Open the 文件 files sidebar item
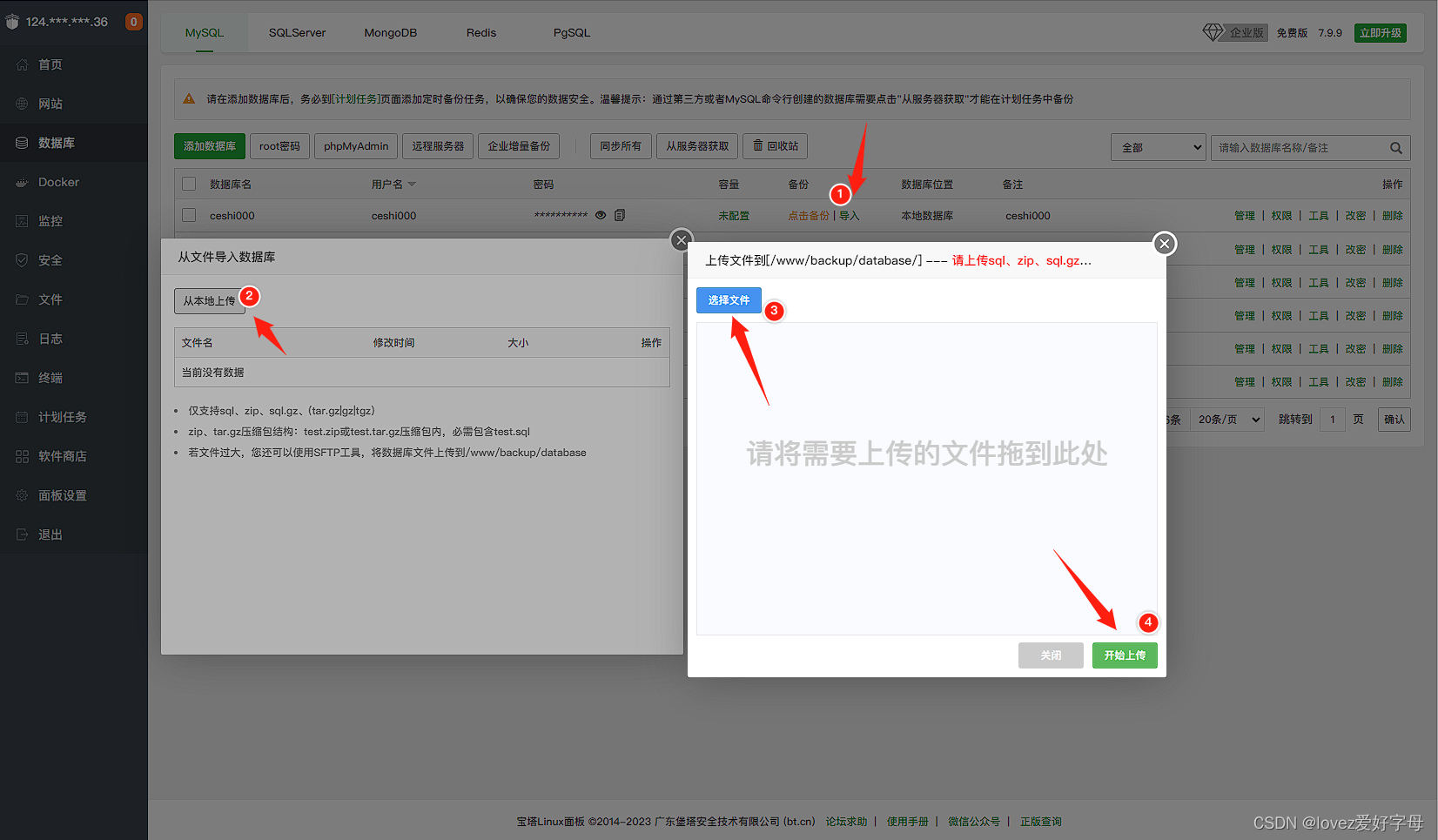This screenshot has width=1438, height=840. click(x=74, y=299)
